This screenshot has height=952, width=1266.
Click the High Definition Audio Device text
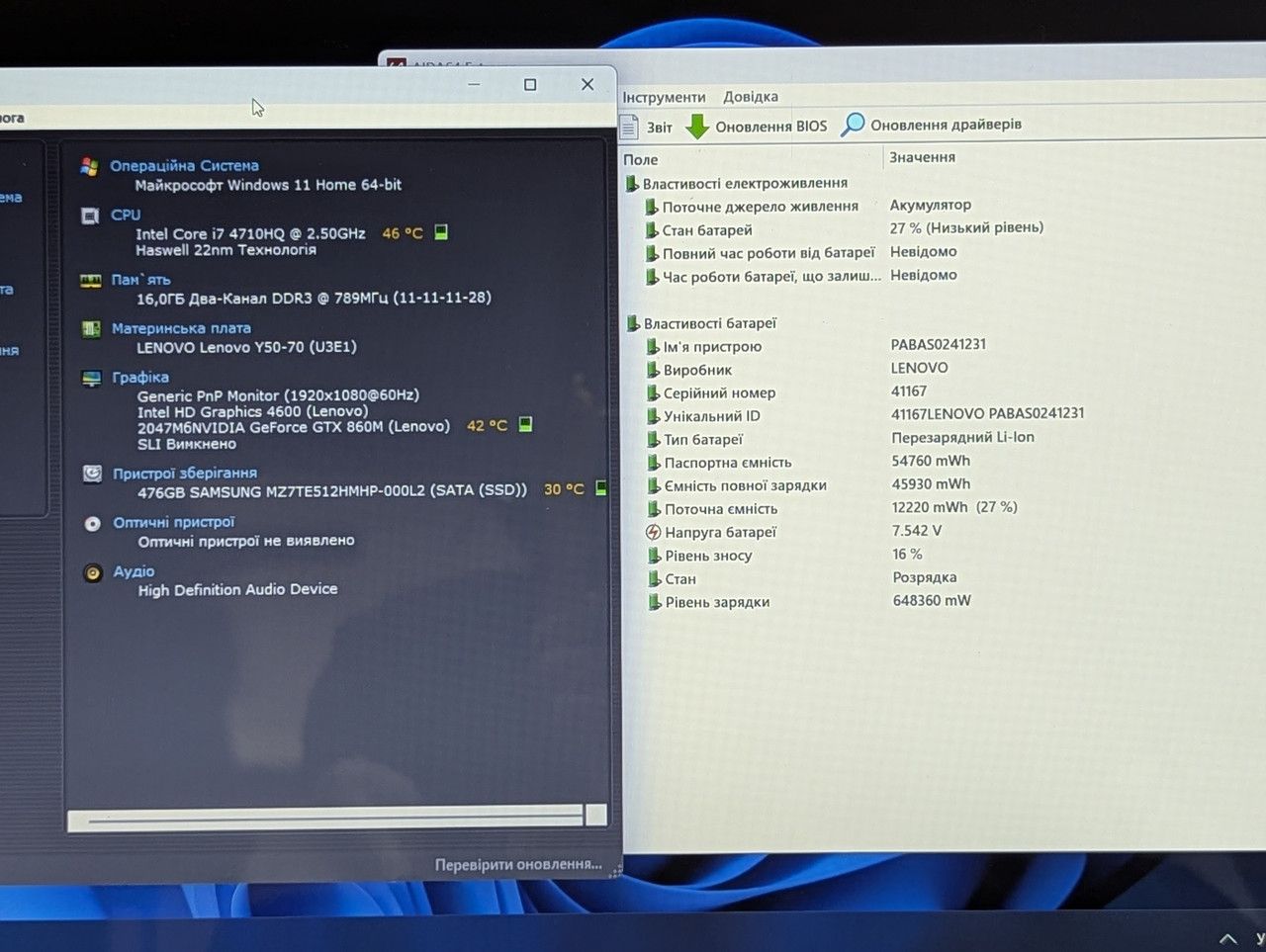[x=237, y=589]
